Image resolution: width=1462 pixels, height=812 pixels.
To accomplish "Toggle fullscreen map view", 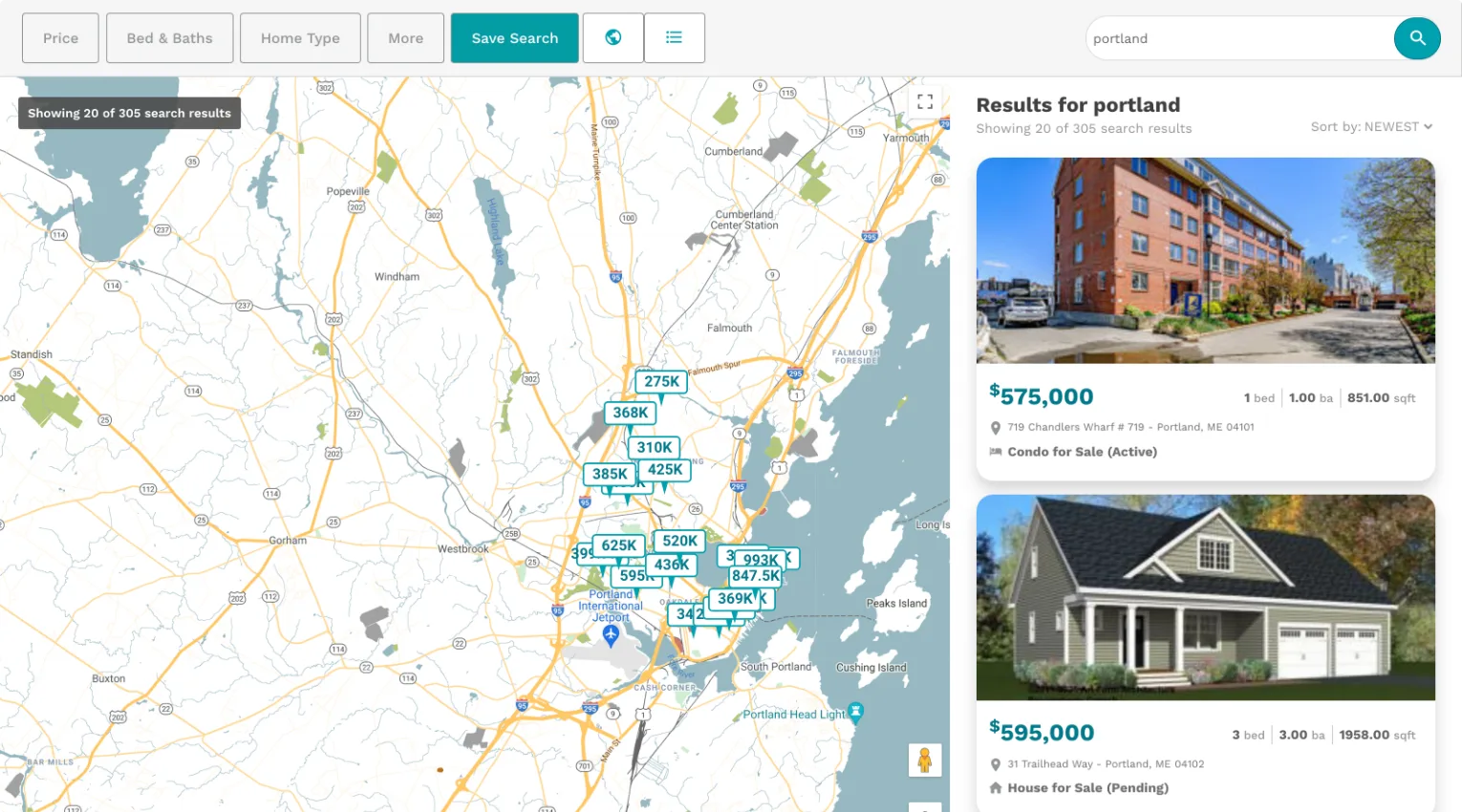I will [924, 101].
